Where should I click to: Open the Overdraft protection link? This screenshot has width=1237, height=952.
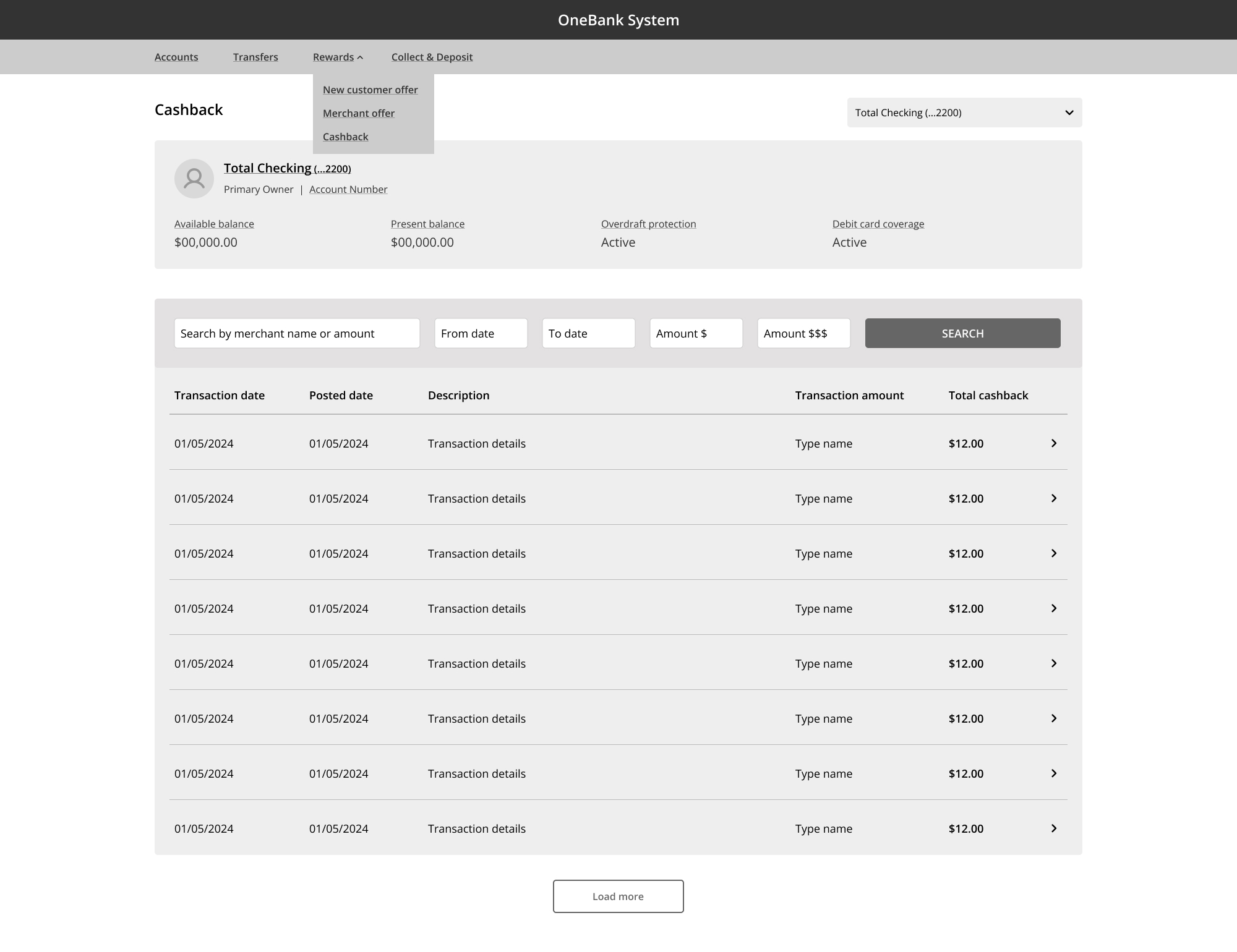point(648,224)
